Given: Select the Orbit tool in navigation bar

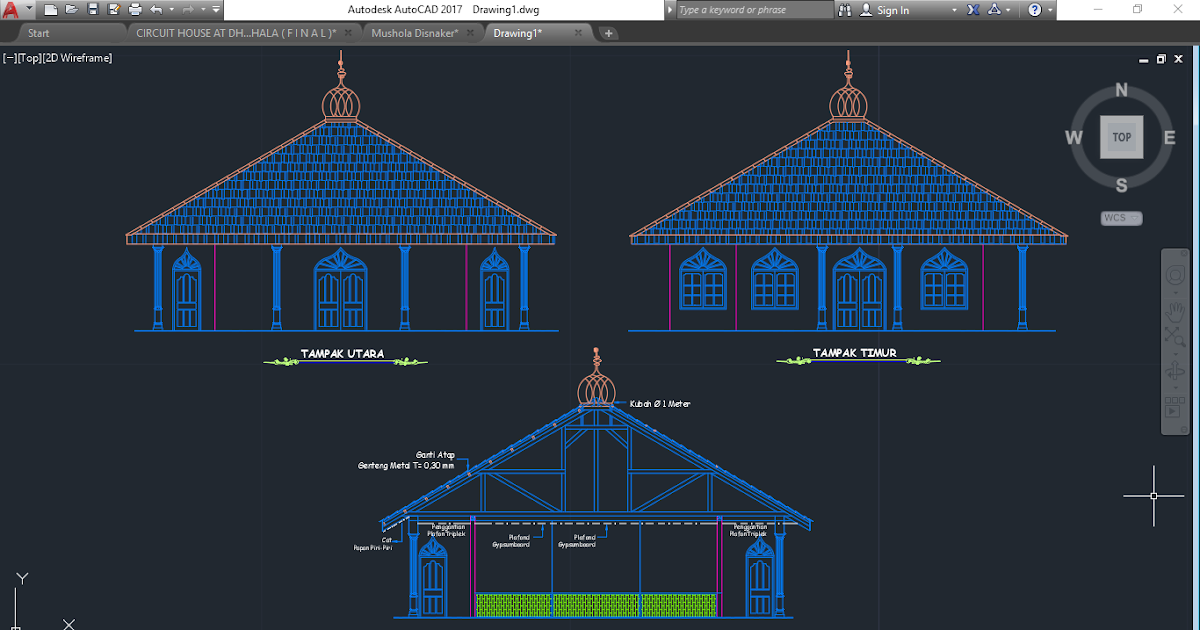Looking at the screenshot, I should point(1175,372).
